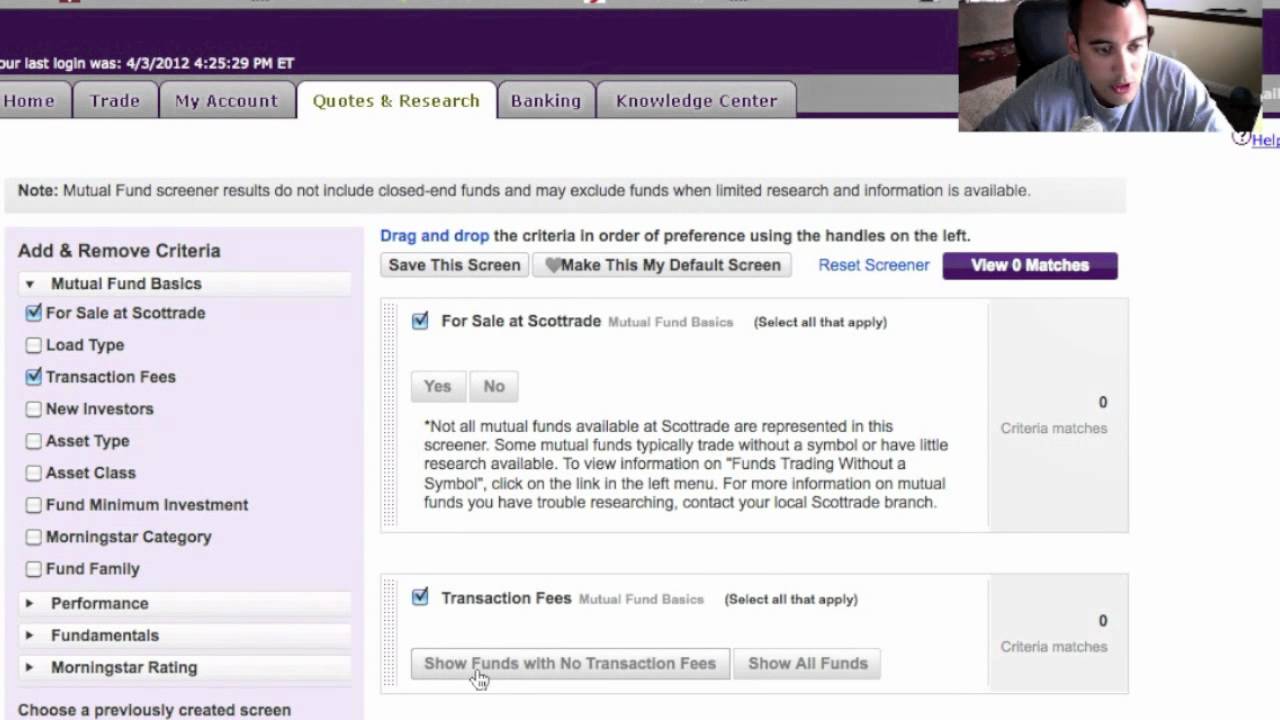Select the Morningstar Category checkbox
1280x720 pixels.
34,537
